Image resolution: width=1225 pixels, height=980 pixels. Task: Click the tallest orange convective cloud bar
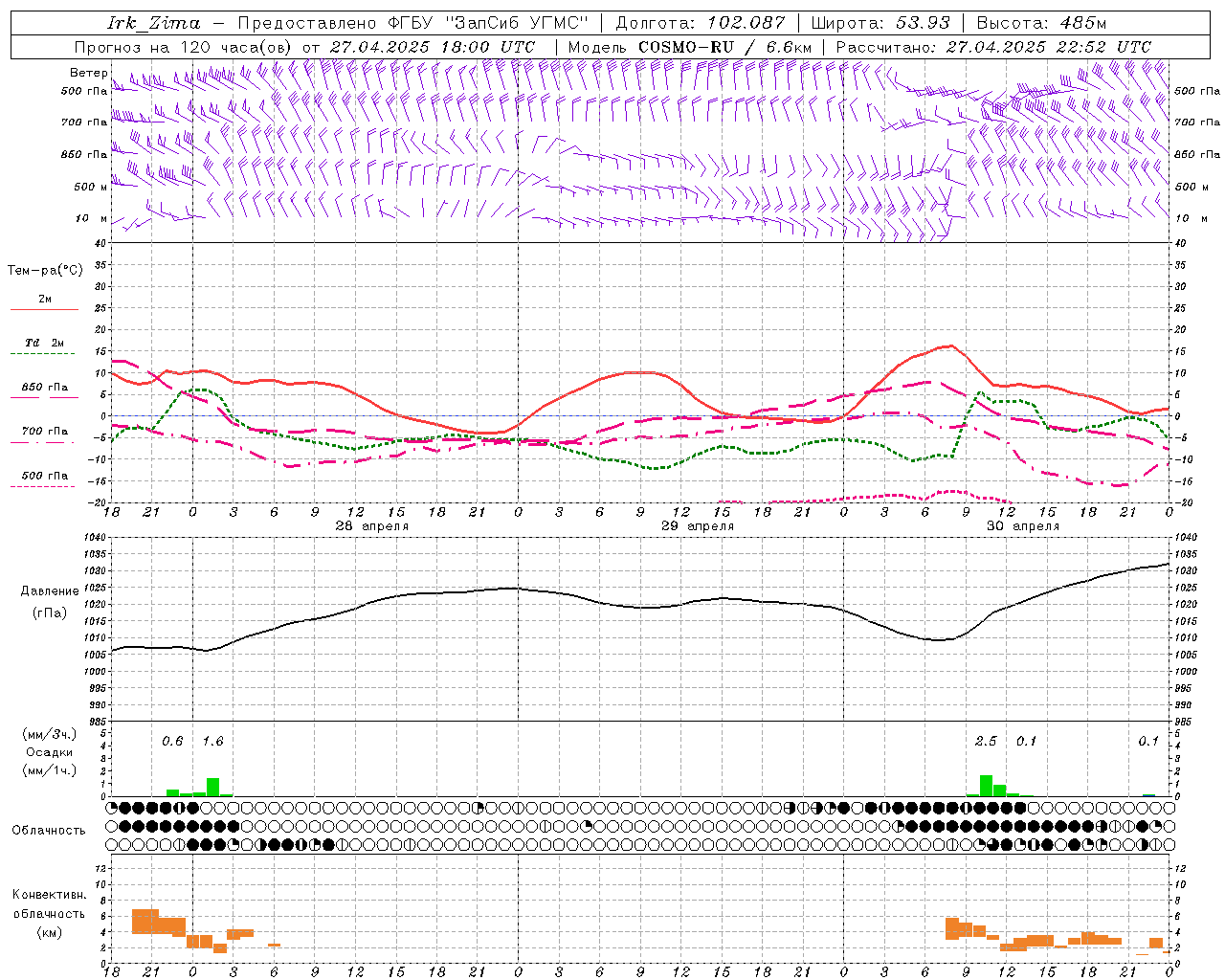point(145,922)
